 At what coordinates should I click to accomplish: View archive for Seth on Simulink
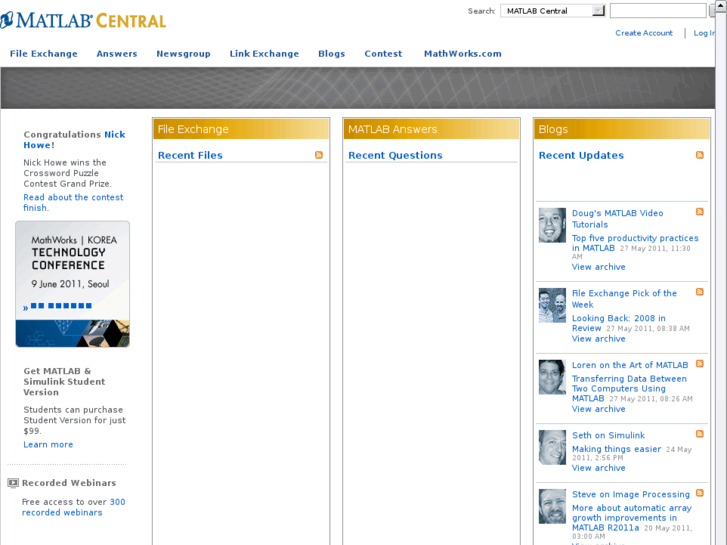(598, 468)
